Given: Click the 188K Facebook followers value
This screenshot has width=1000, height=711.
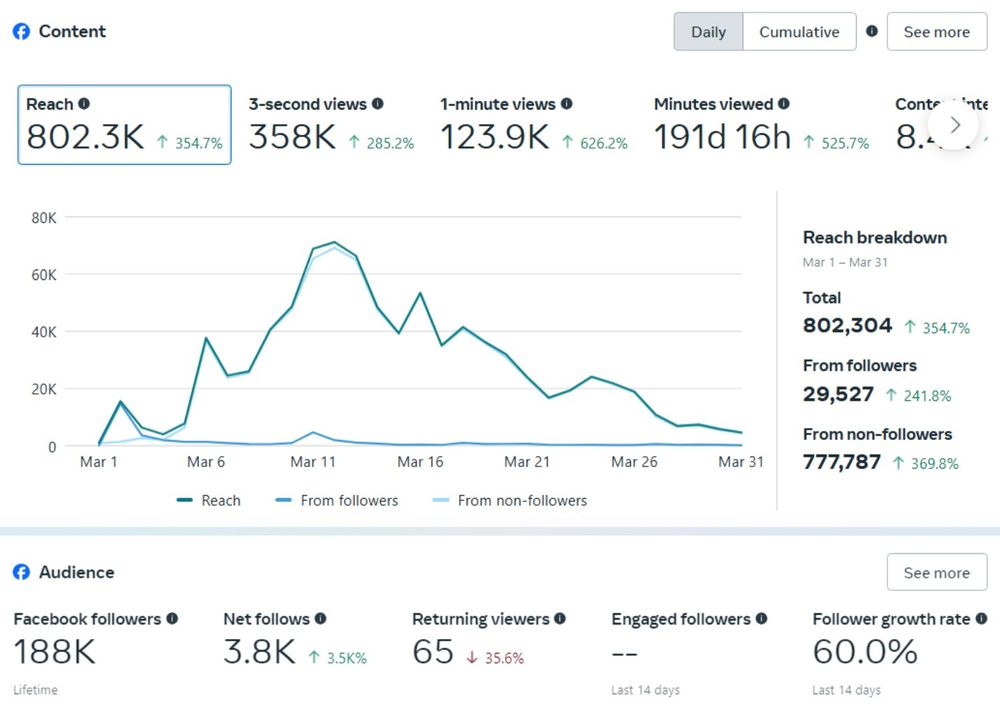Looking at the screenshot, I should tap(54, 652).
